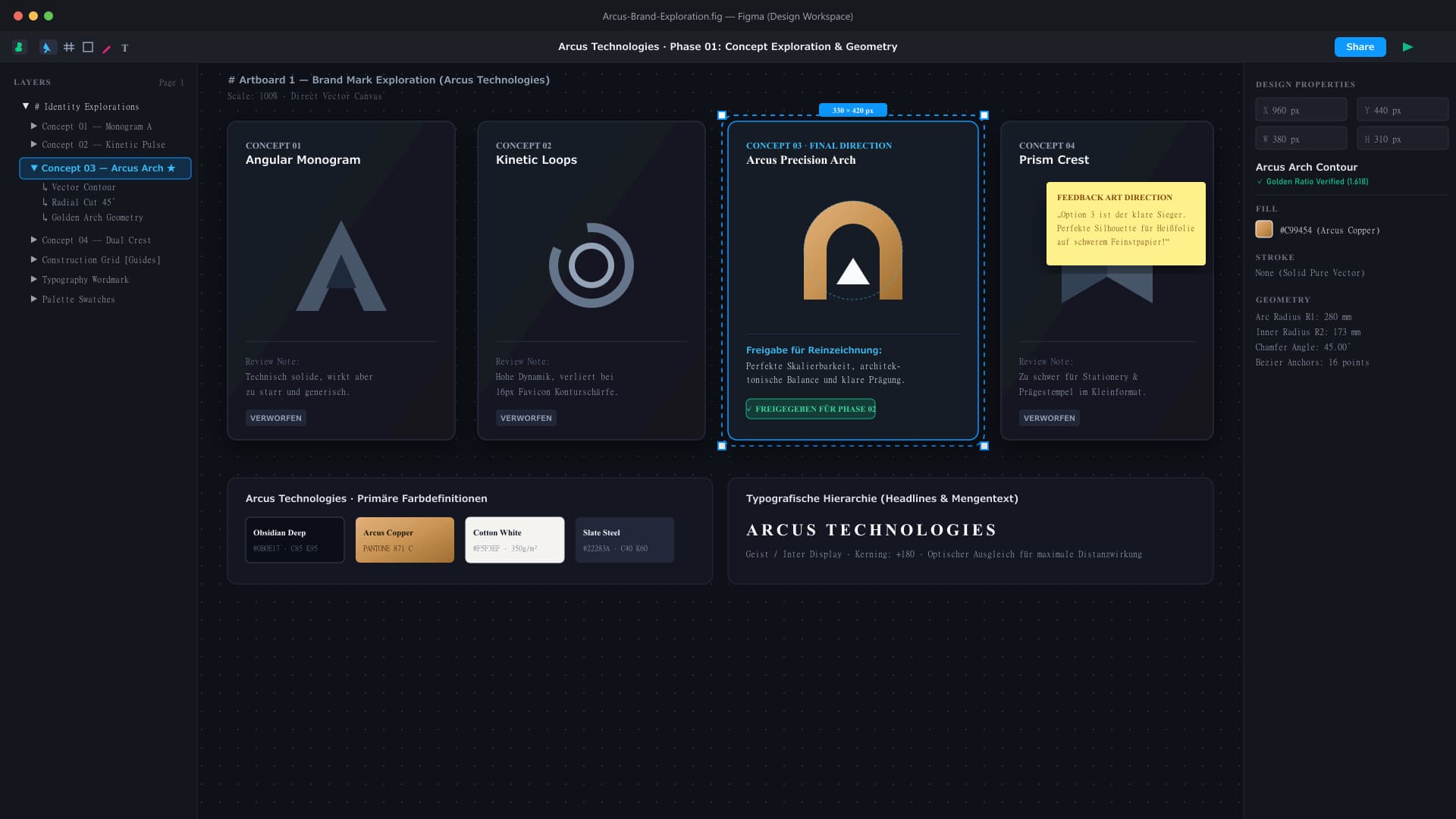Select the Text tool
The image size is (1456, 819).
coord(125,48)
